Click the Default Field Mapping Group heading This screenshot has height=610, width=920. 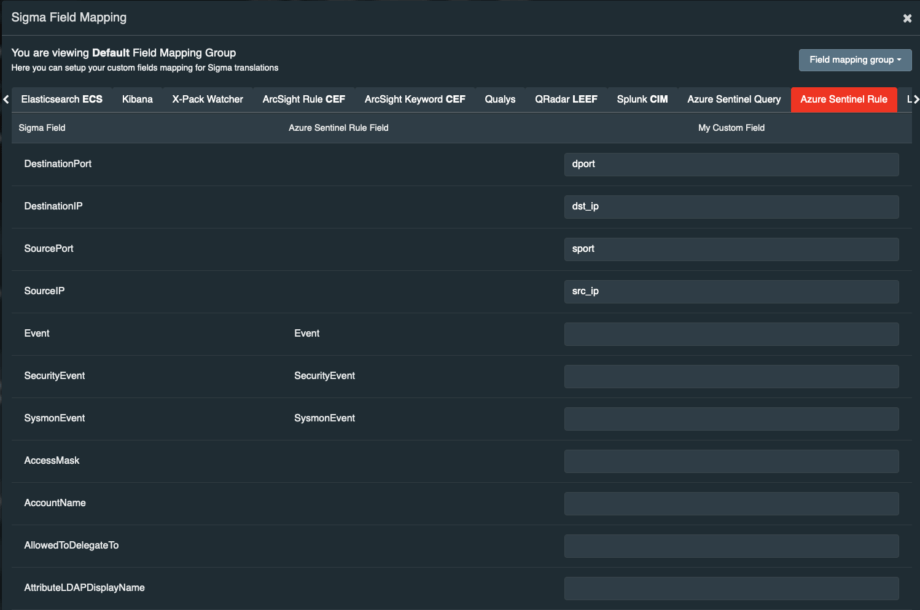click(x=123, y=53)
